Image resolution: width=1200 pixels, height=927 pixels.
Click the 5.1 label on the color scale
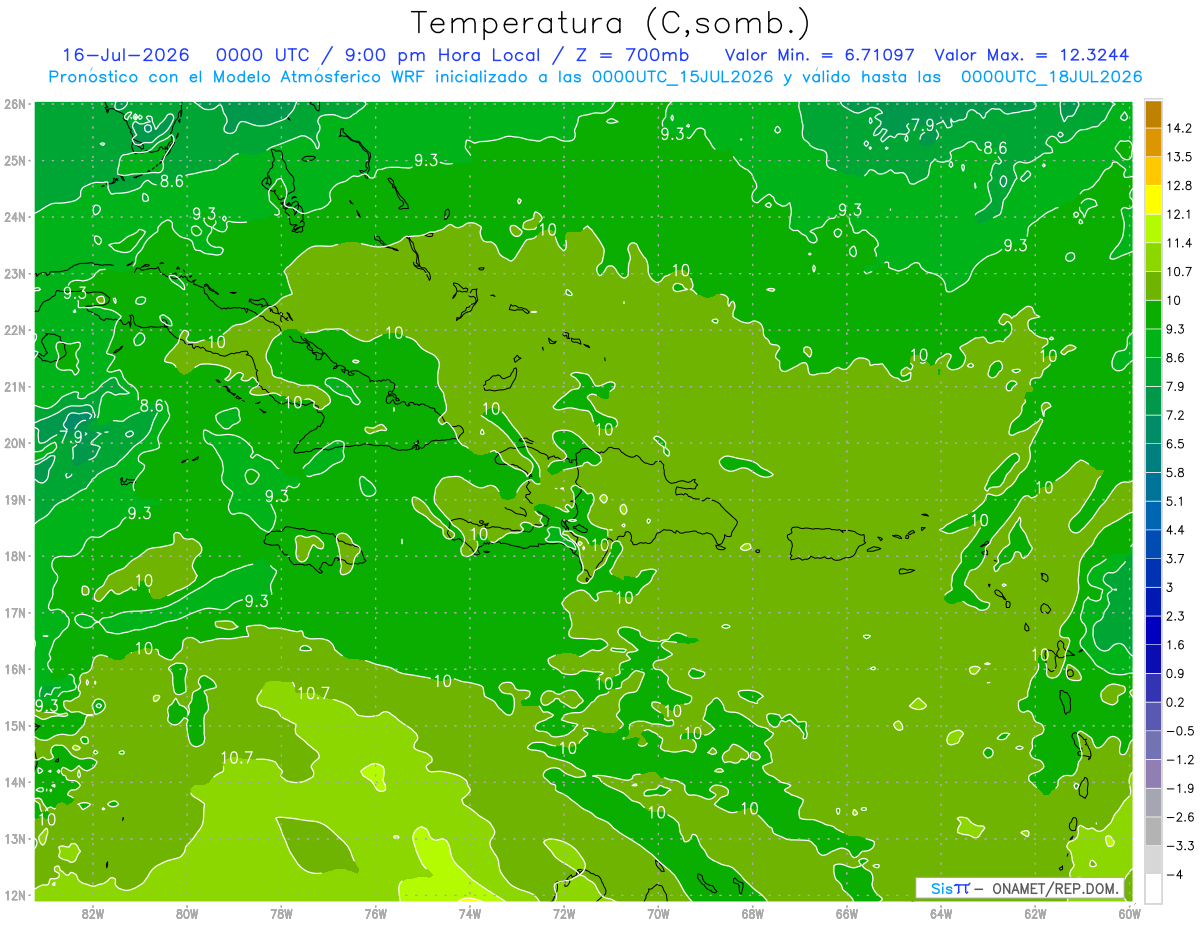tap(1176, 501)
